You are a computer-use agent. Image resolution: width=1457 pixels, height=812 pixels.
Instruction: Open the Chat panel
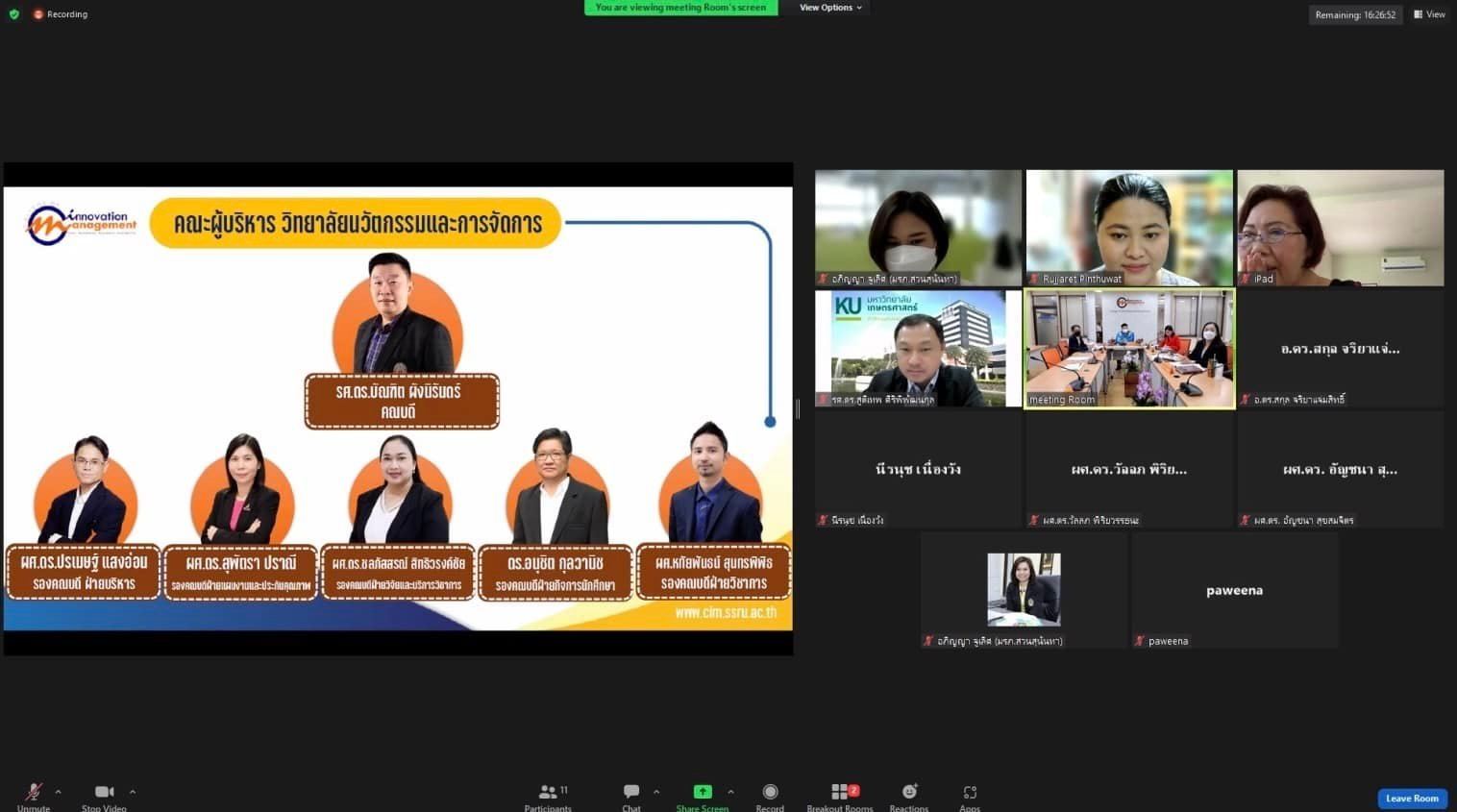630,794
